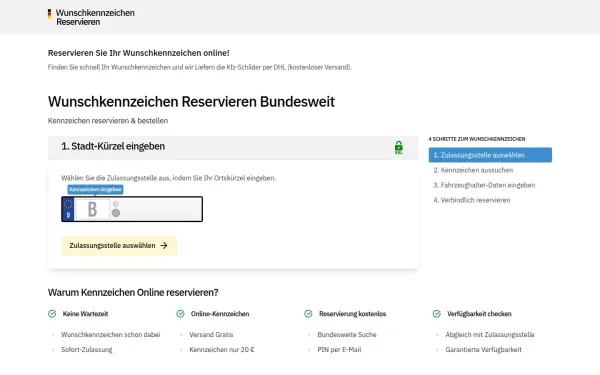The width and height of the screenshot is (600, 375).
Task: Click the blue EU D badge on plate
Action: (68, 209)
